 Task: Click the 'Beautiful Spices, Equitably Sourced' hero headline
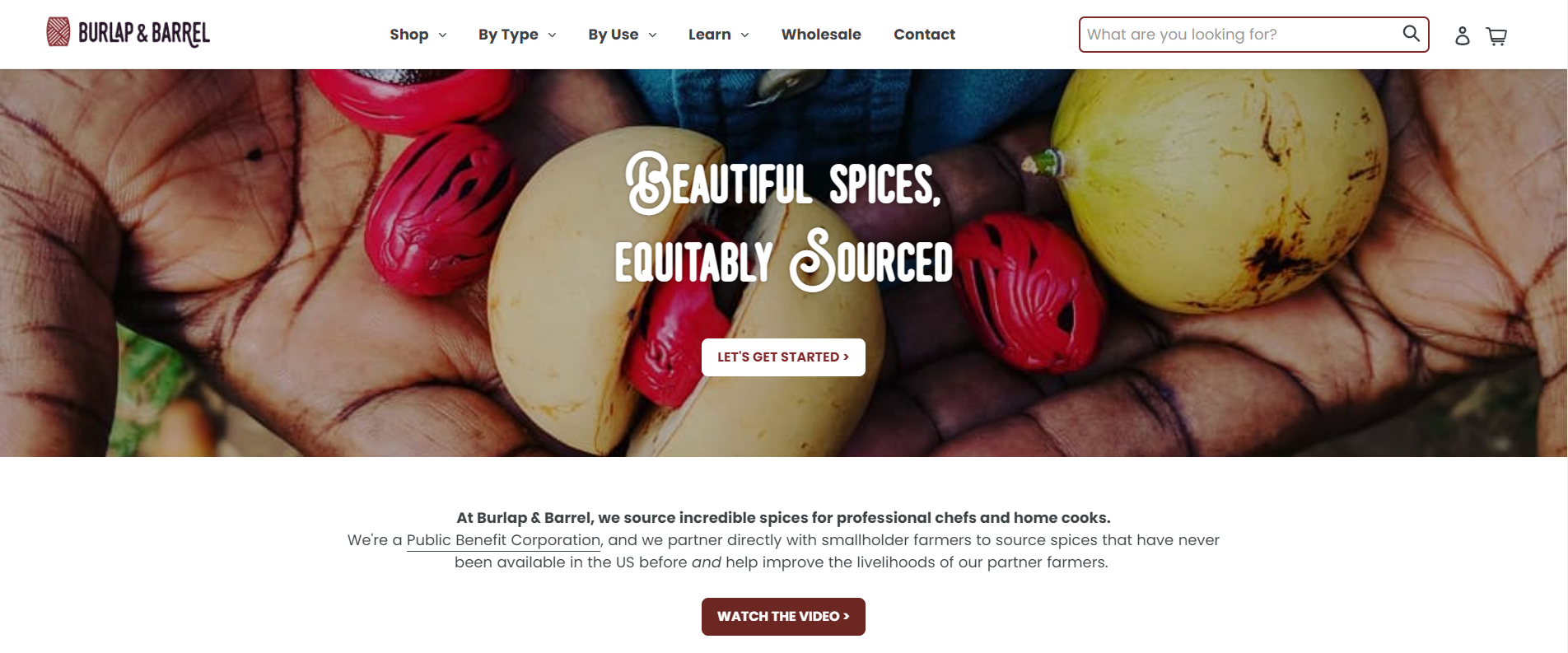coord(783,221)
